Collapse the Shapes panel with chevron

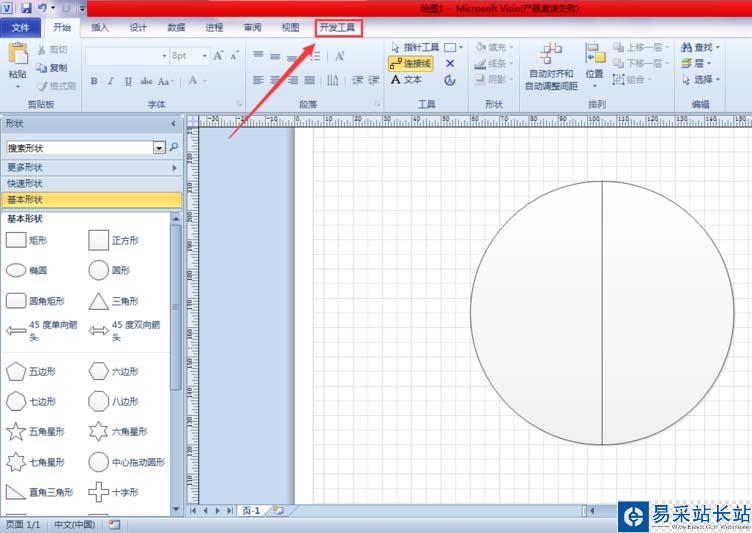(x=174, y=124)
